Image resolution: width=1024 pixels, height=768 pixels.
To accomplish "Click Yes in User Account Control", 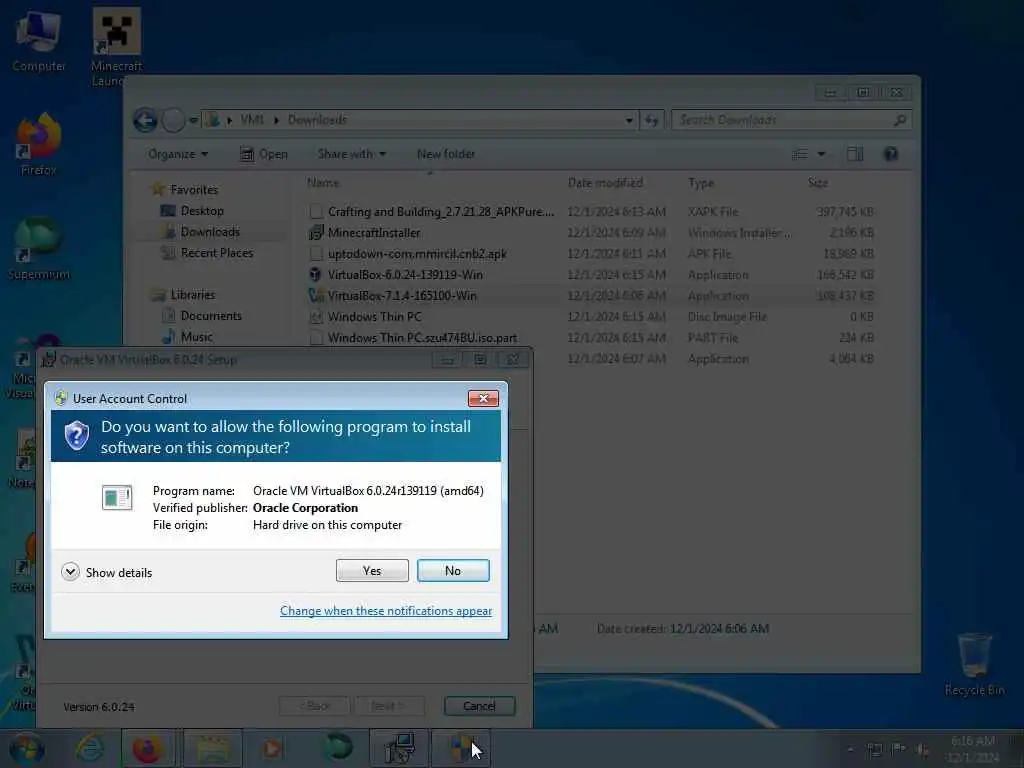I will (372, 571).
